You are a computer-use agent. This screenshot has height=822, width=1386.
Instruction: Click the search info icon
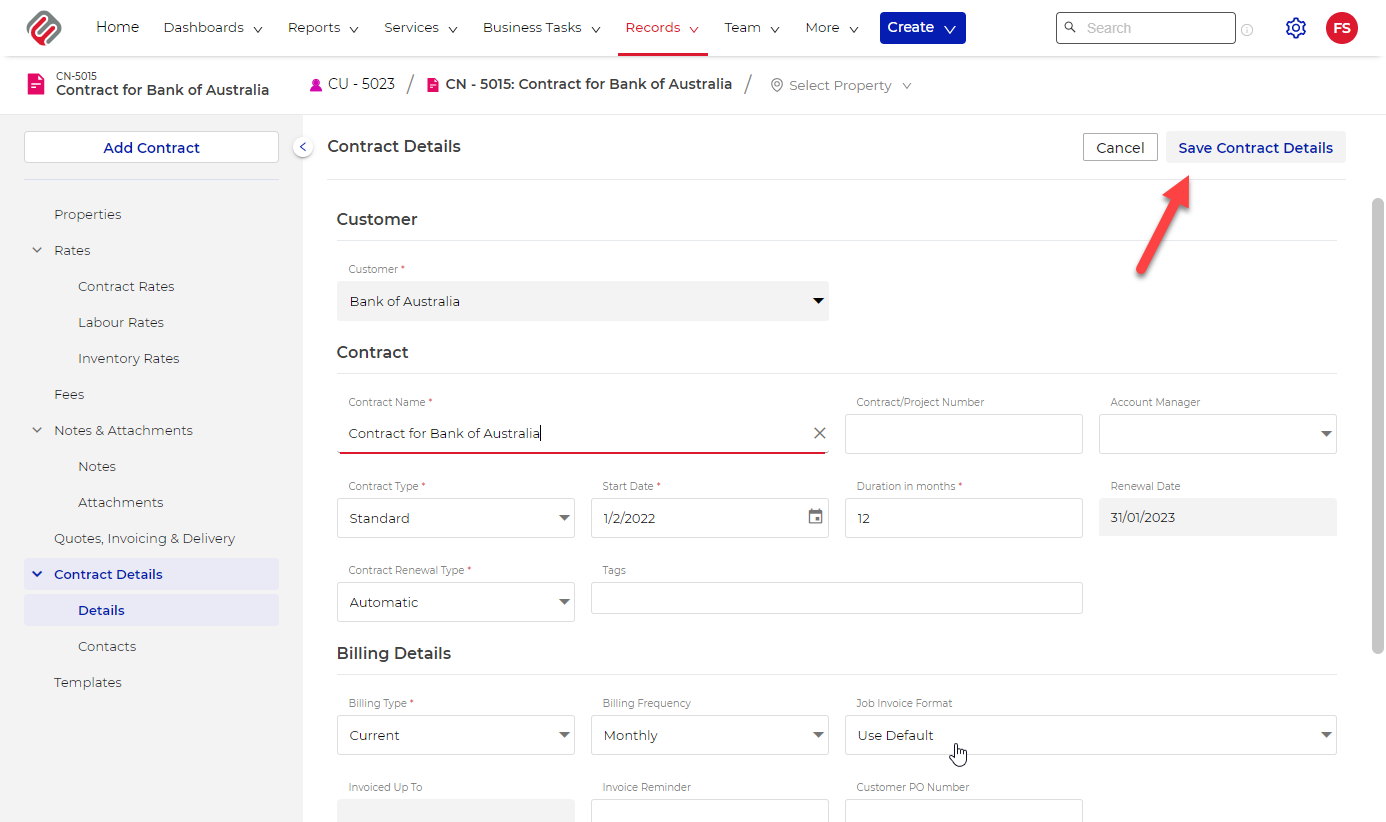tap(1247, 30)
